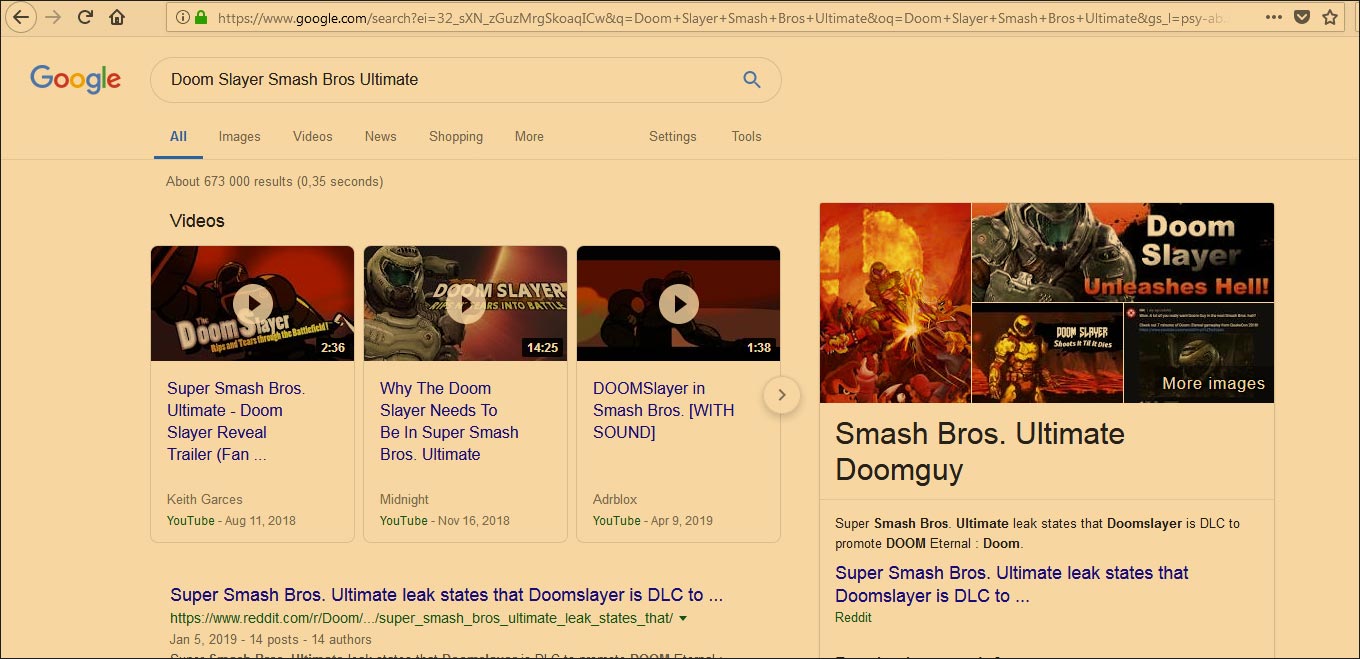Open the More search categories menu

[x=529, y=136]
